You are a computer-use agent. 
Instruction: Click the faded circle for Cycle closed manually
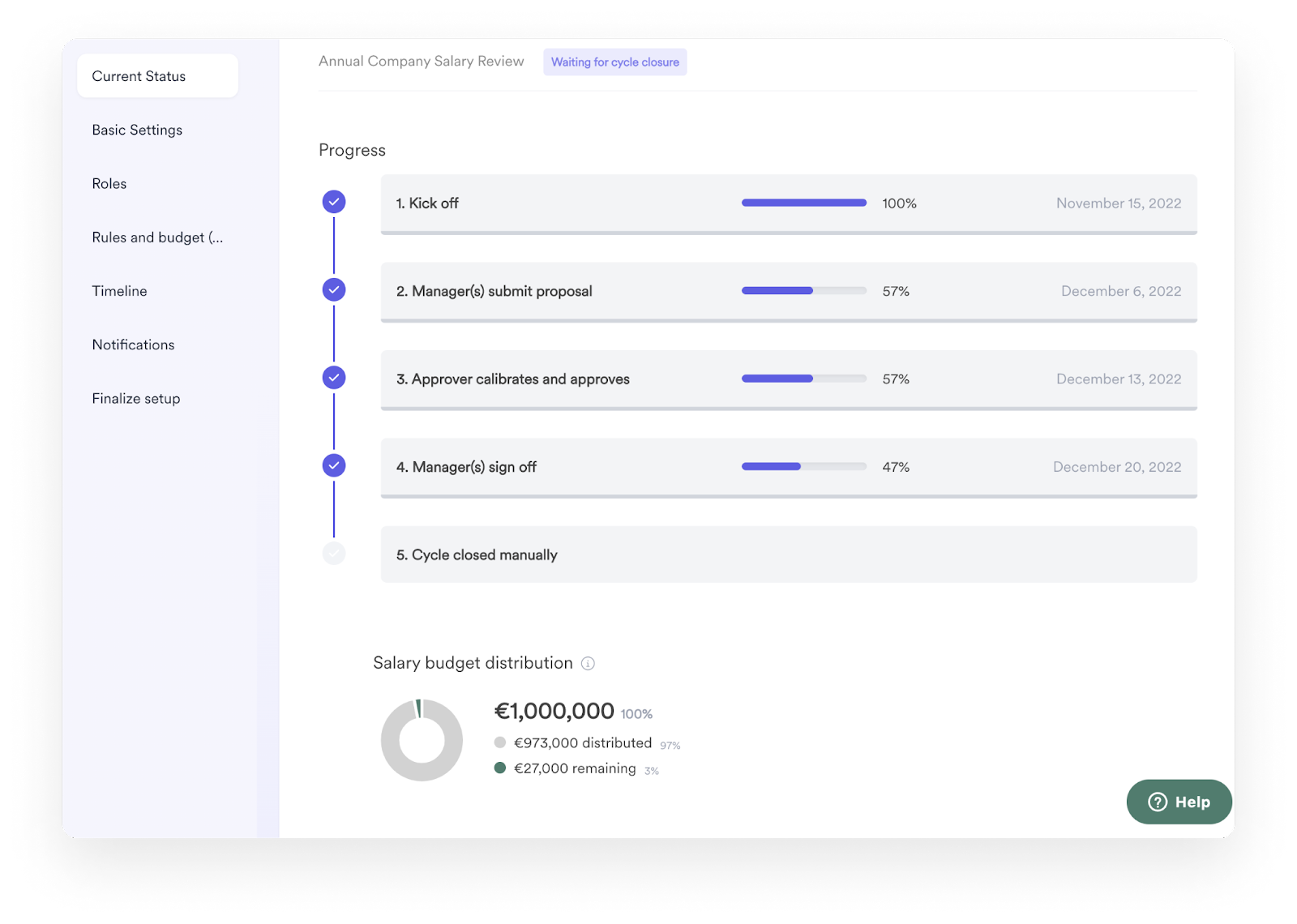334,554
